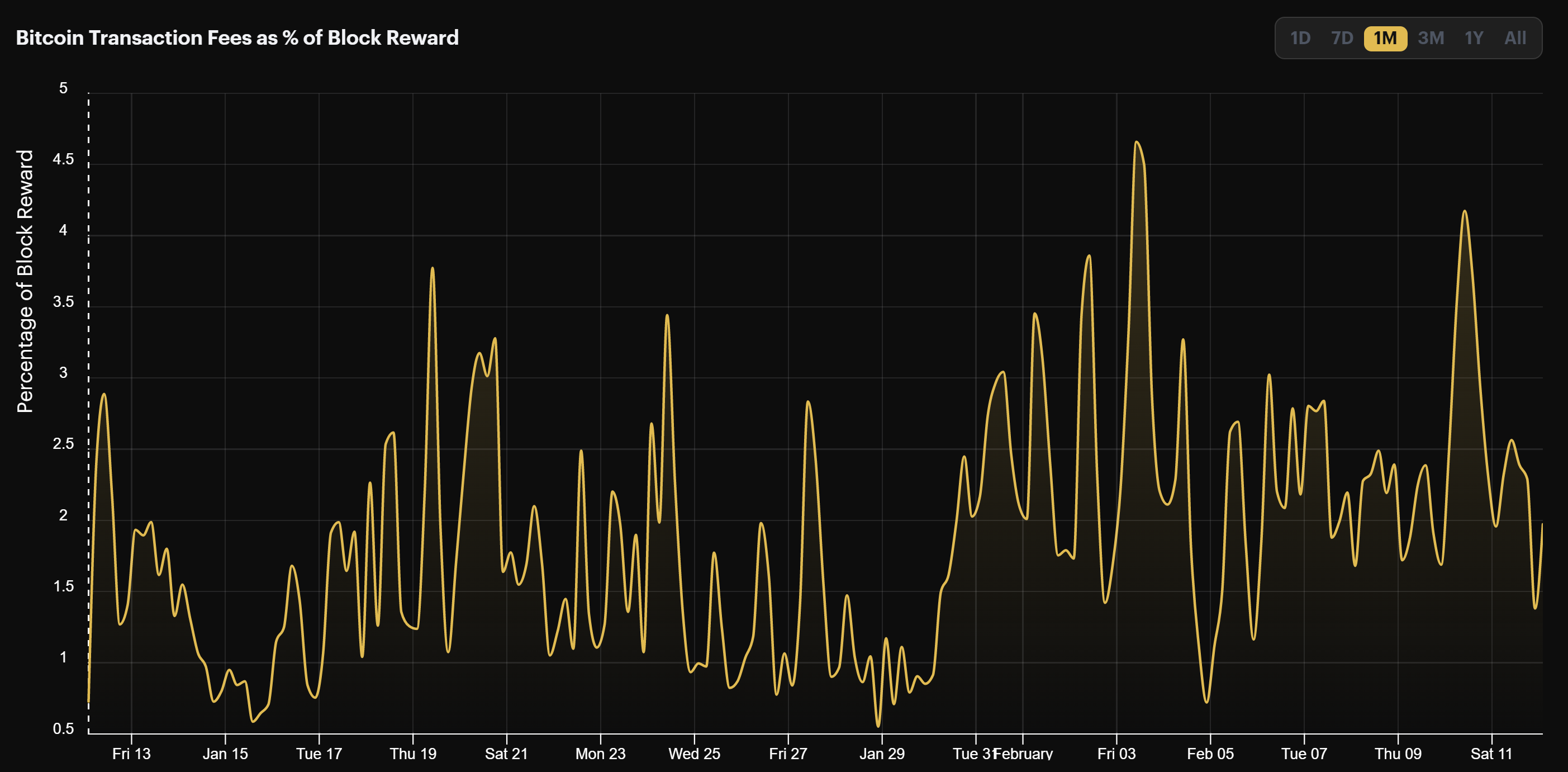Image resolution: width=1568 pixels, height=772 pixels.
Task: Click the Jan 15 axis label
Action: click(225, 754)
